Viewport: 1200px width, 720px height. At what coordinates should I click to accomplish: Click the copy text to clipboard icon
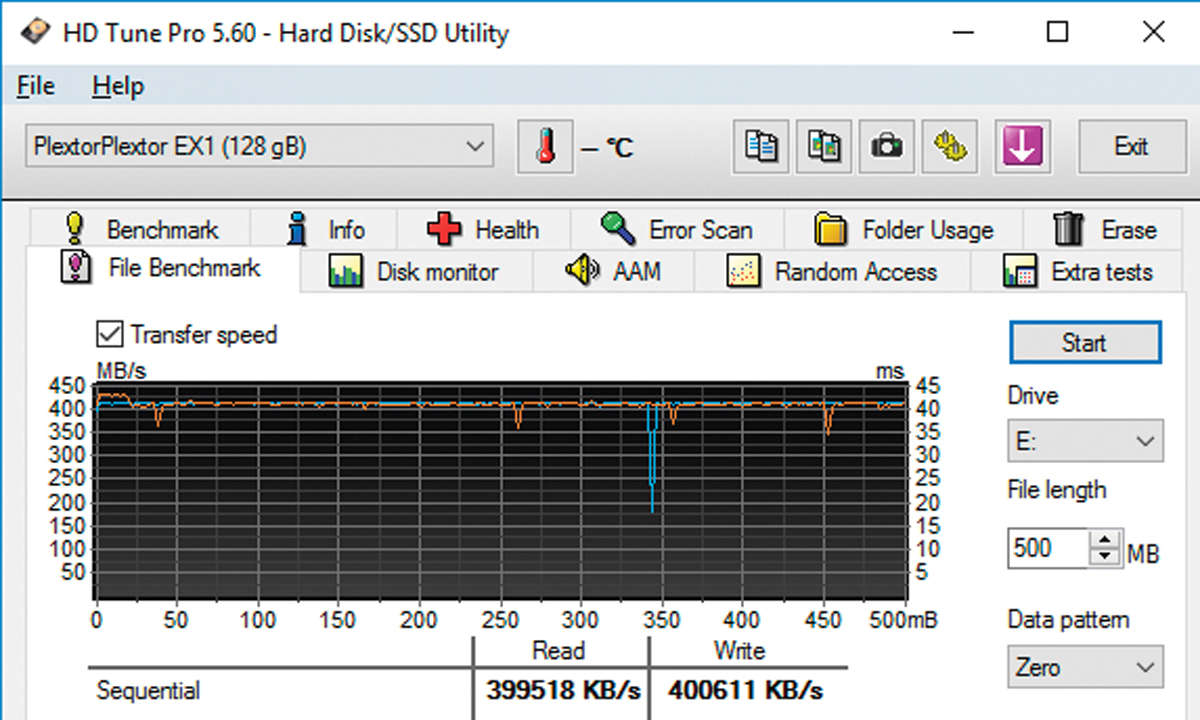click(x=762, y=147)
